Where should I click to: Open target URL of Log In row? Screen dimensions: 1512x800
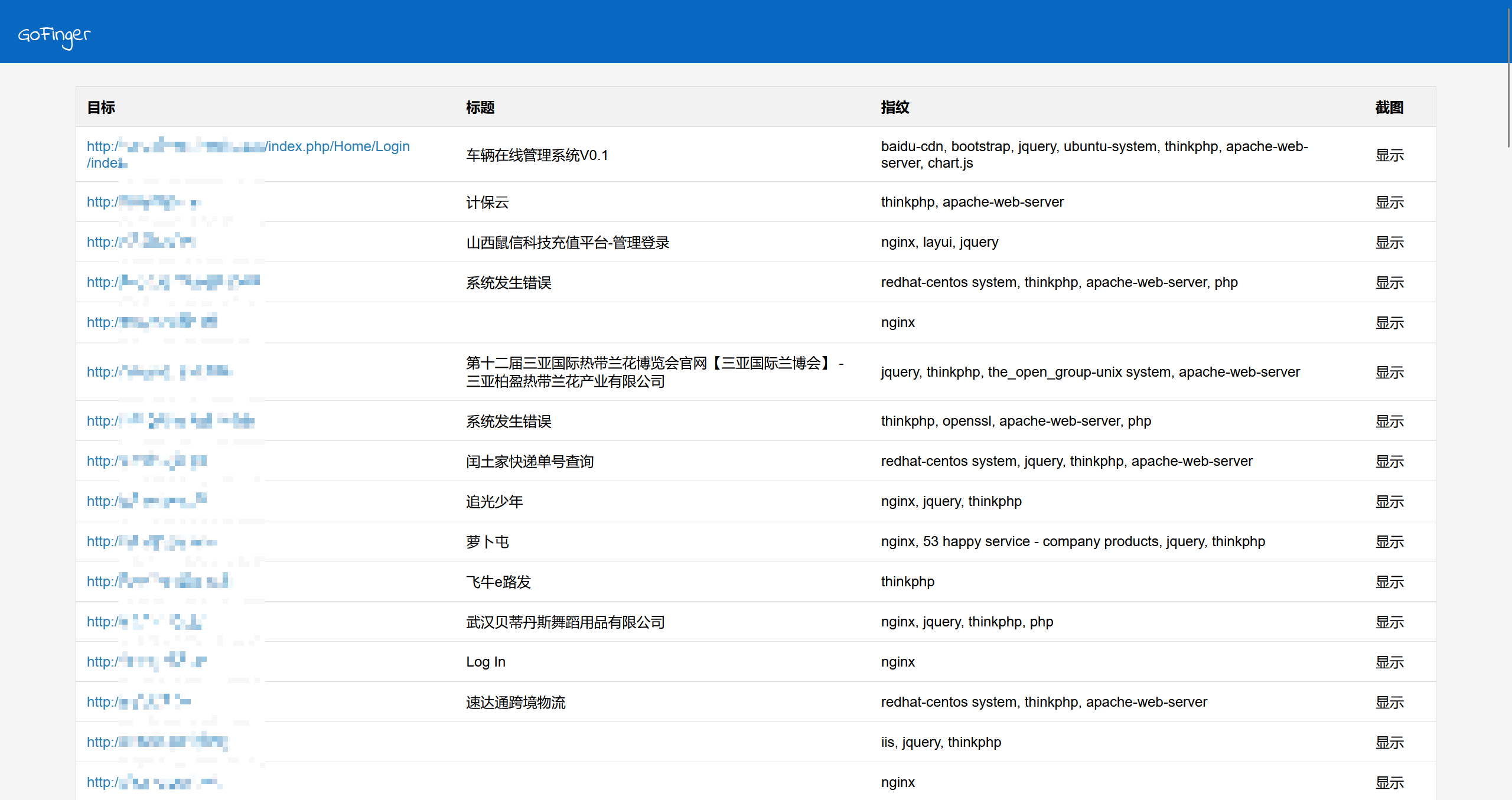(147, 662)
